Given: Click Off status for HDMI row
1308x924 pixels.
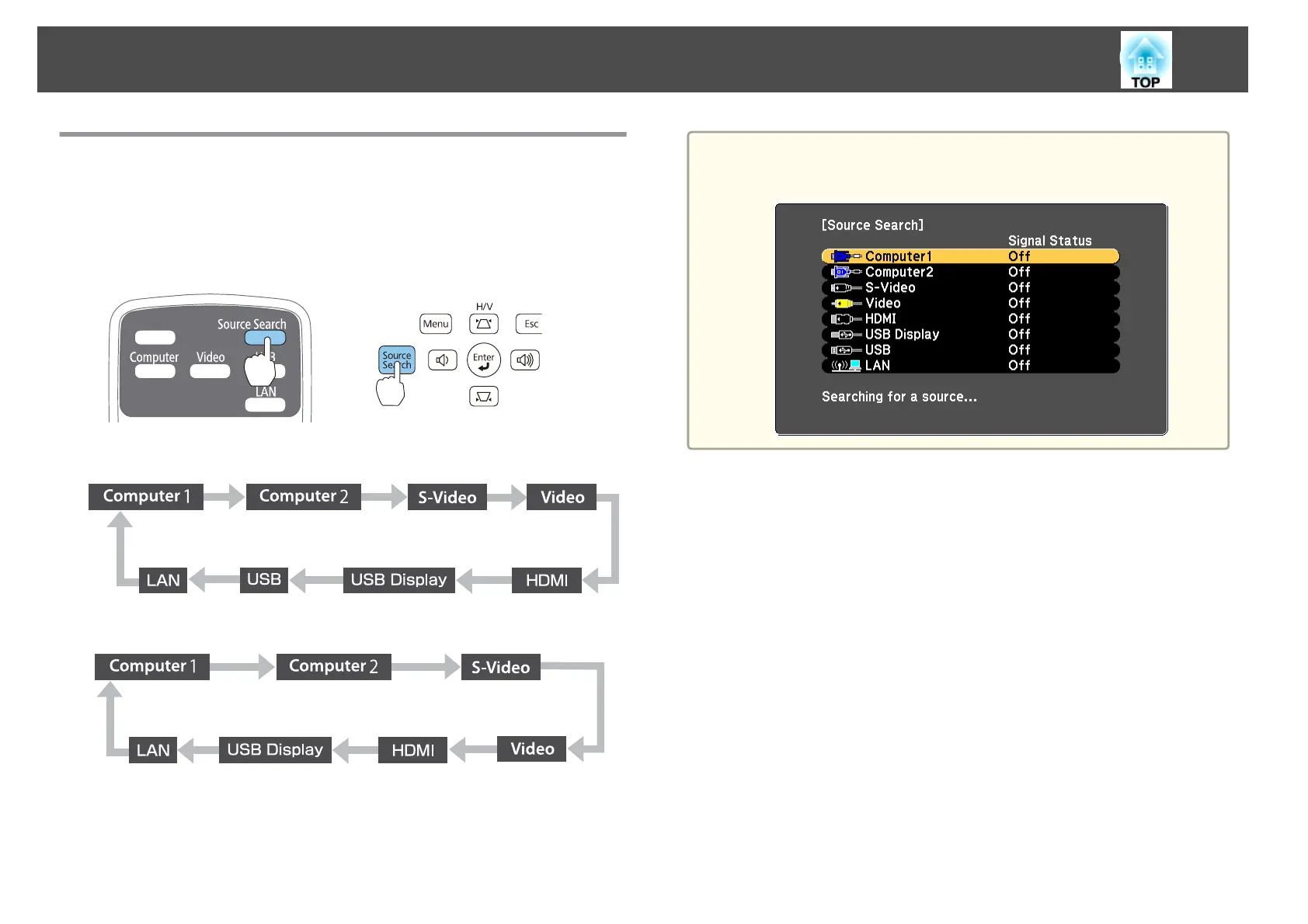Looking at the screenshot, I should tap(1019, 318).
